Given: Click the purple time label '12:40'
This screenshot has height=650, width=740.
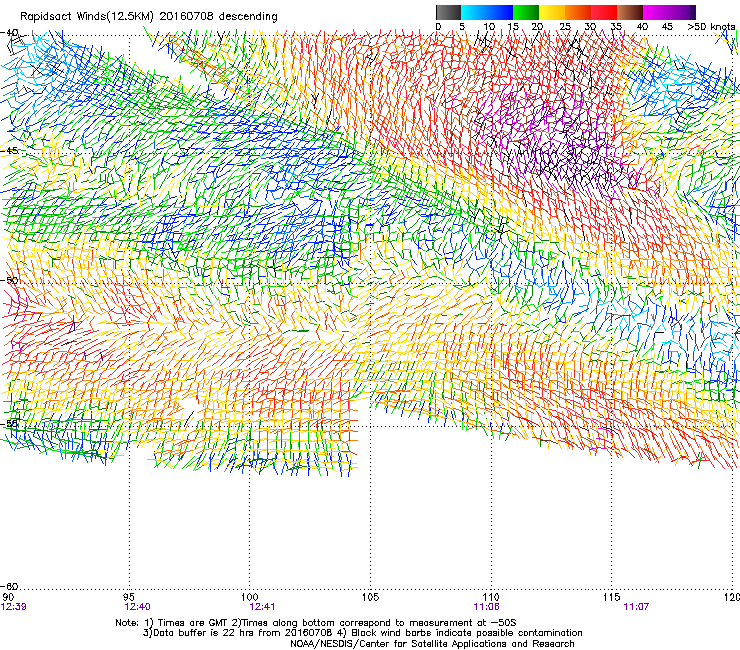Looking at the screenshot, I should (x=137, y=607).
